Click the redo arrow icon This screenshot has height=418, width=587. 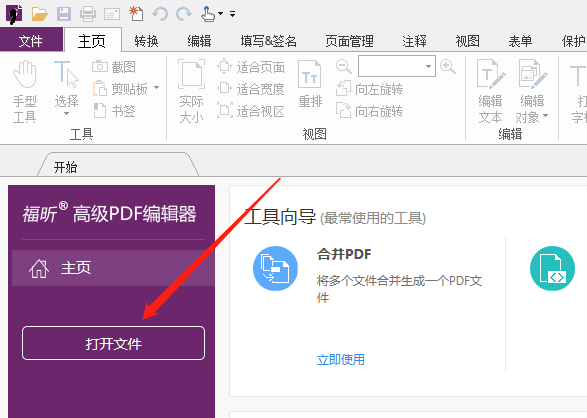click(x=184, y=14)
